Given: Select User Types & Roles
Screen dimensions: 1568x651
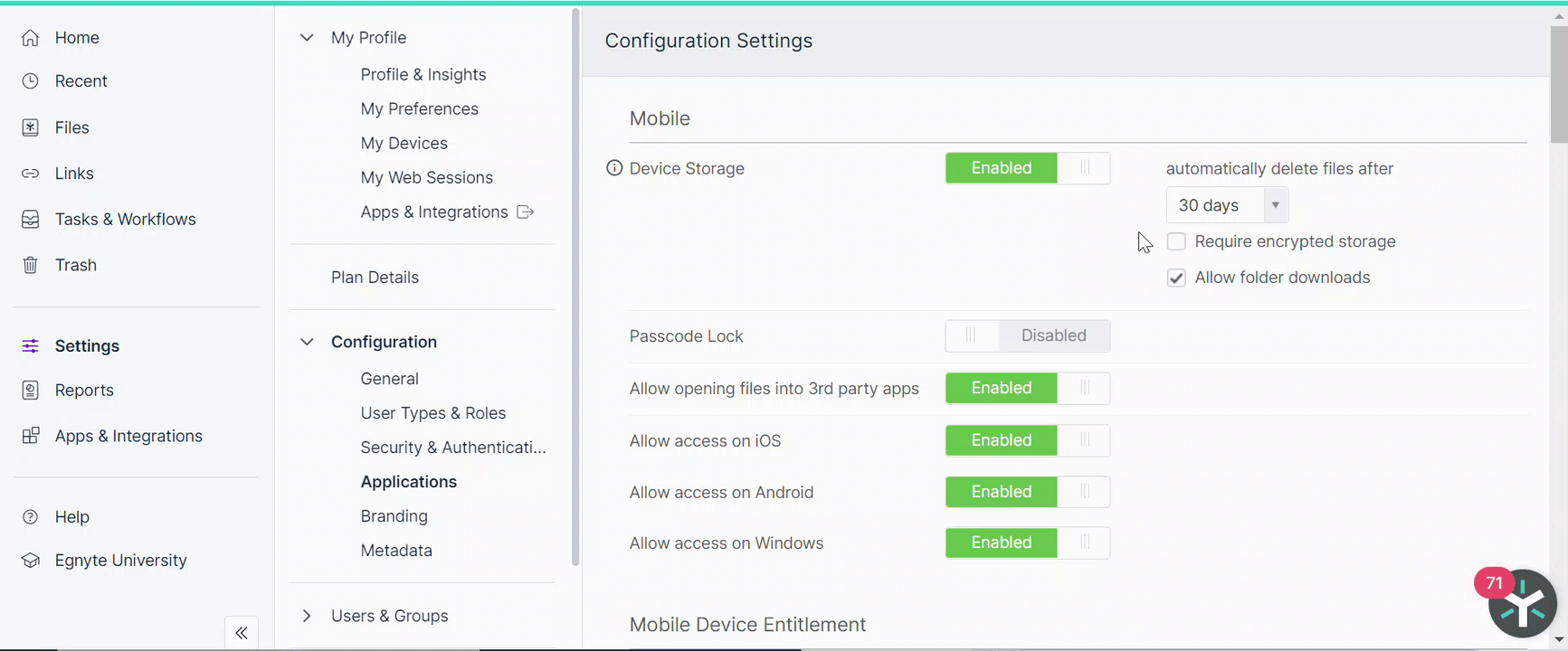Looking at the screenshot, I should (433, 413).
